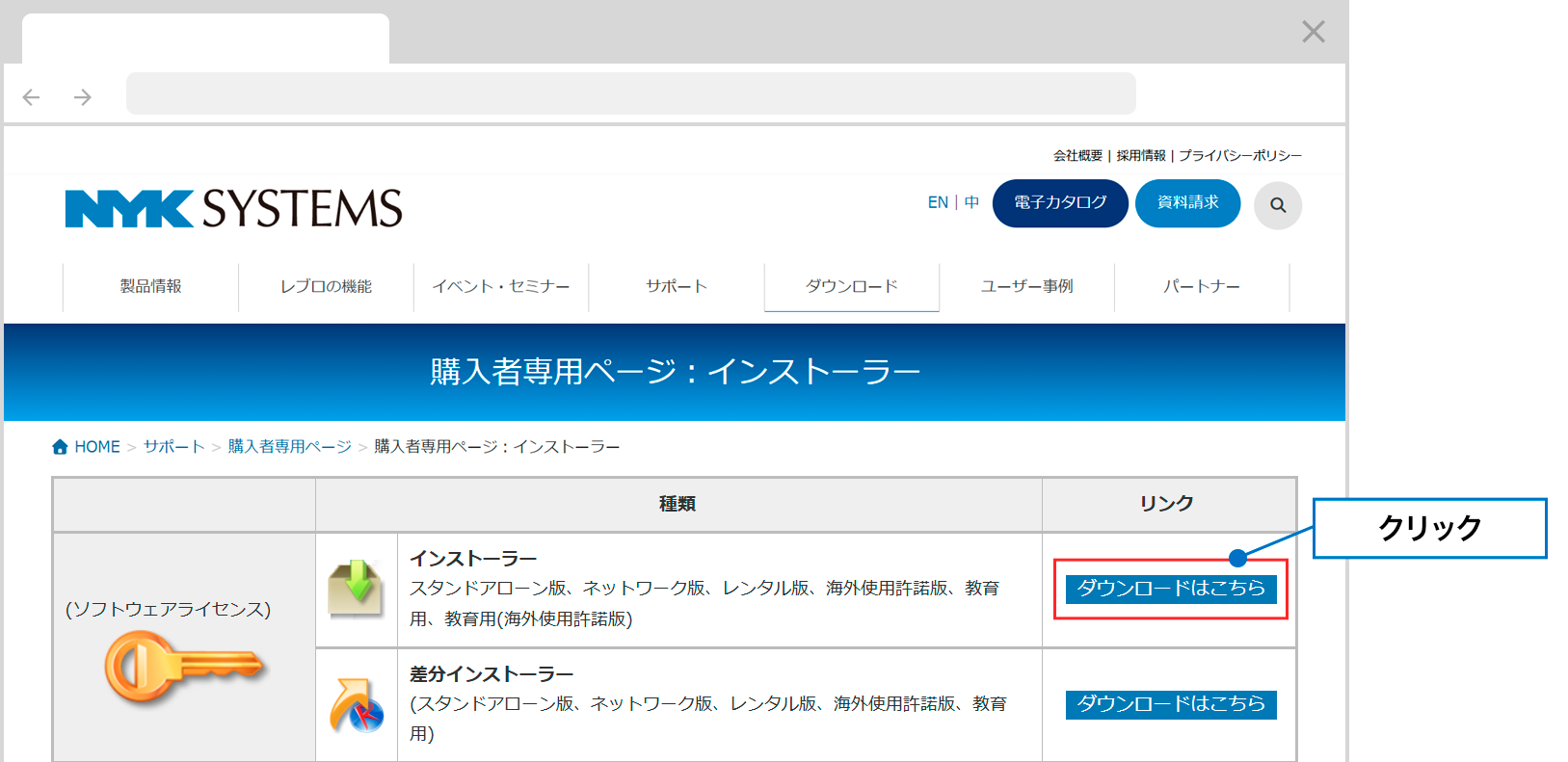Open プライバシーポリシー link
Viewport: 1568px width, 762px height.
(1240, 156)
